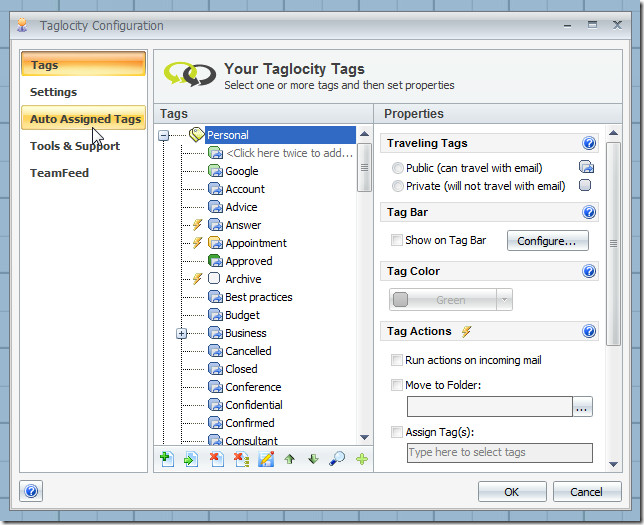Click tag list scroll down arrow

(x=364, y=438)
